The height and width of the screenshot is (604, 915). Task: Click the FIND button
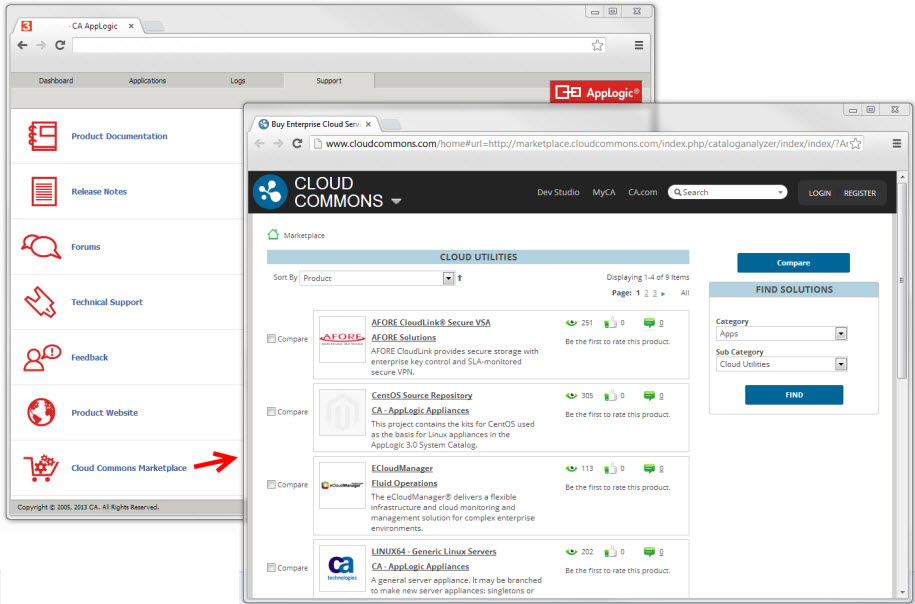pos(794,395)
